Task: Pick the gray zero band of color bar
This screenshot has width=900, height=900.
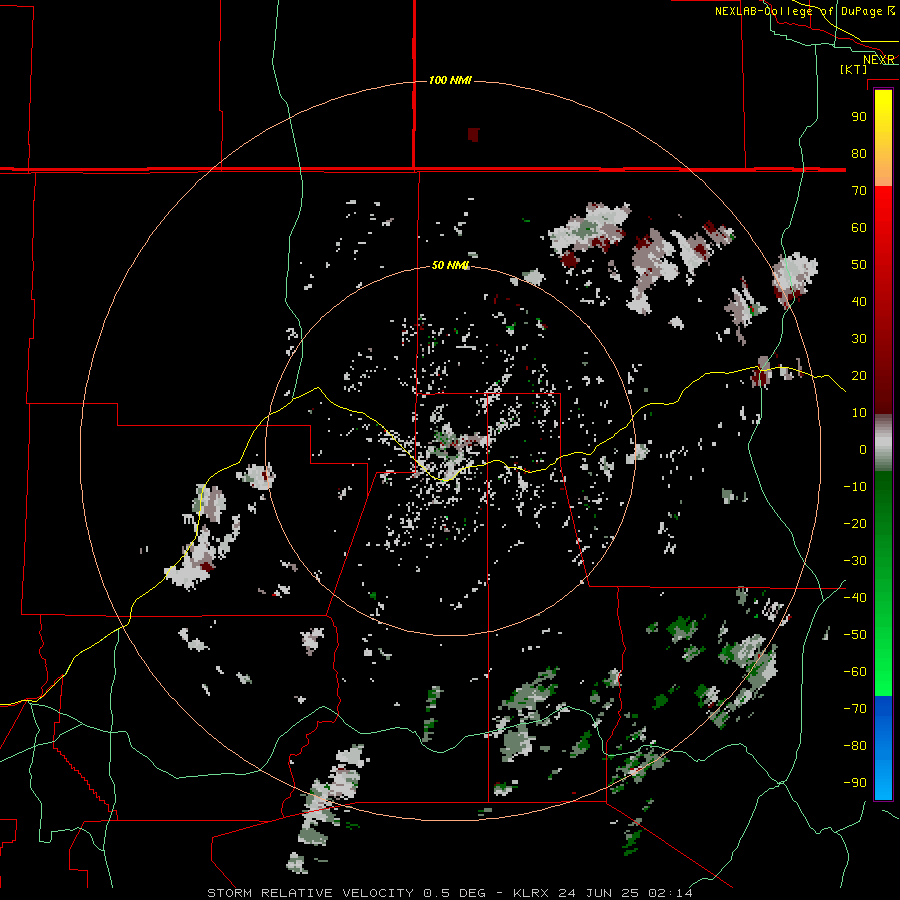Action: tap(883, 443)
